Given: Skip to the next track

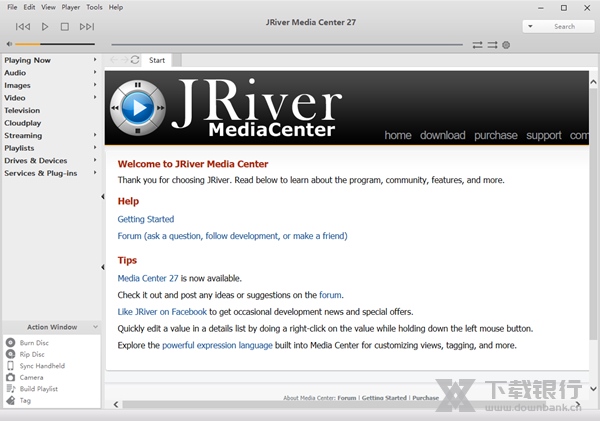Looking at the screenshot, I should (87, 27).
